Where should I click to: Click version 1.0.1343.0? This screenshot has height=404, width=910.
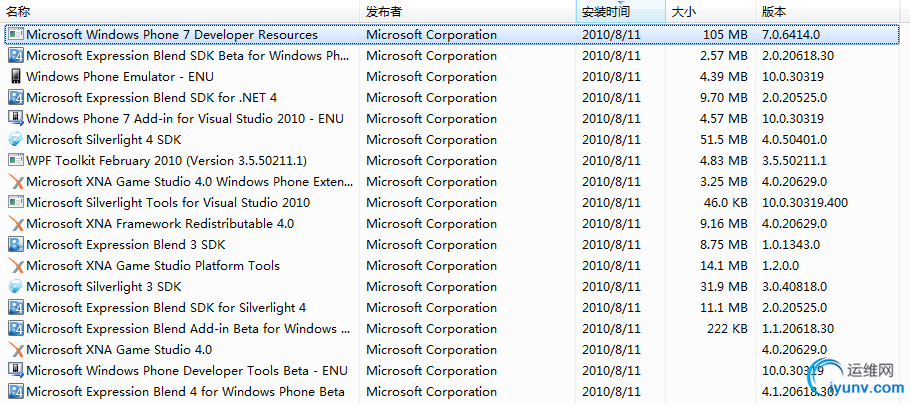point(790,244)
